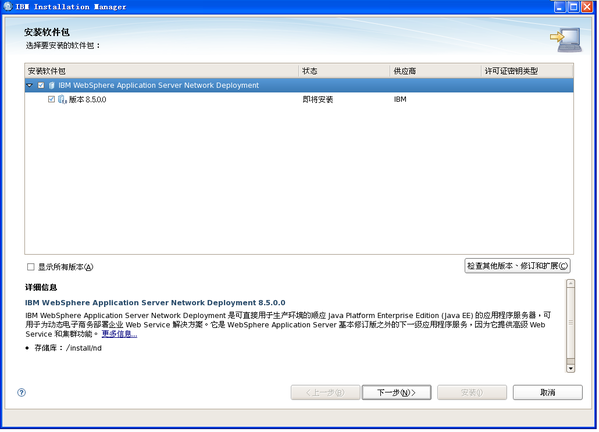Click the details scrollbar up arrow
The height and width of the screenshot is (432, 599).
(x=570, y=283)
